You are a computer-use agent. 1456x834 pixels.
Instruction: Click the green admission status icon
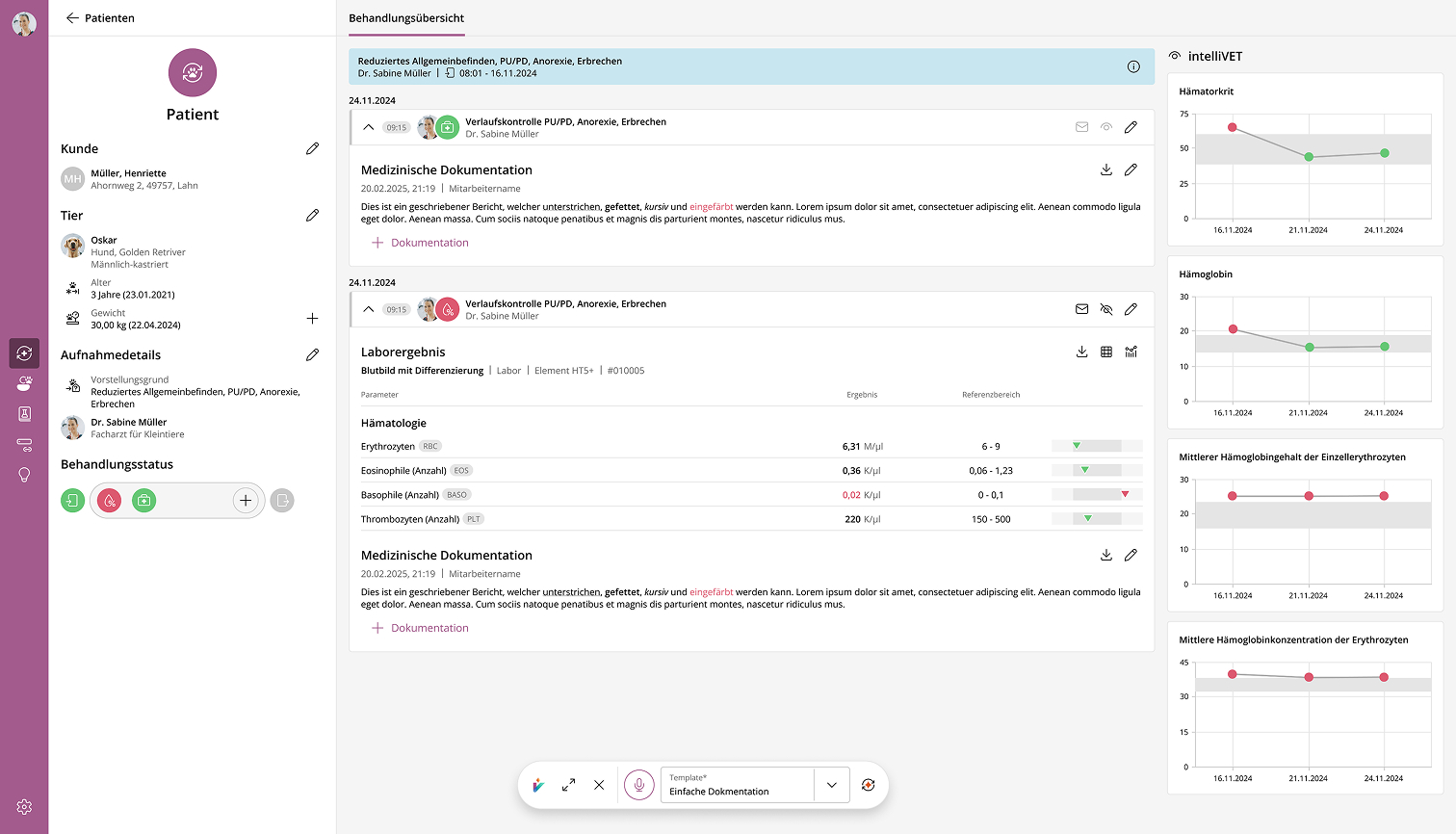pos(73,501)
